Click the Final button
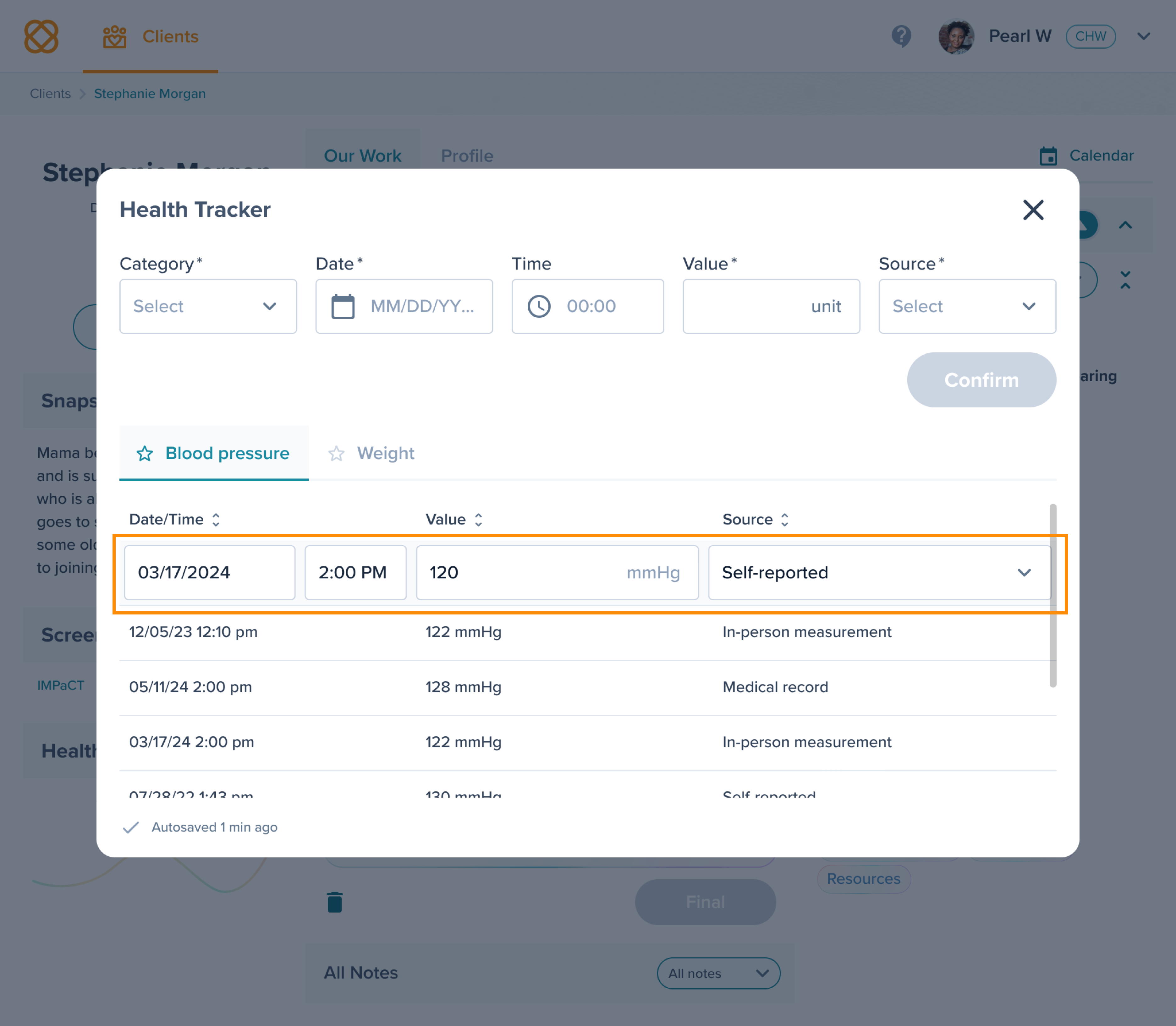This screenshot has height=1026, width=1176. 705,902
